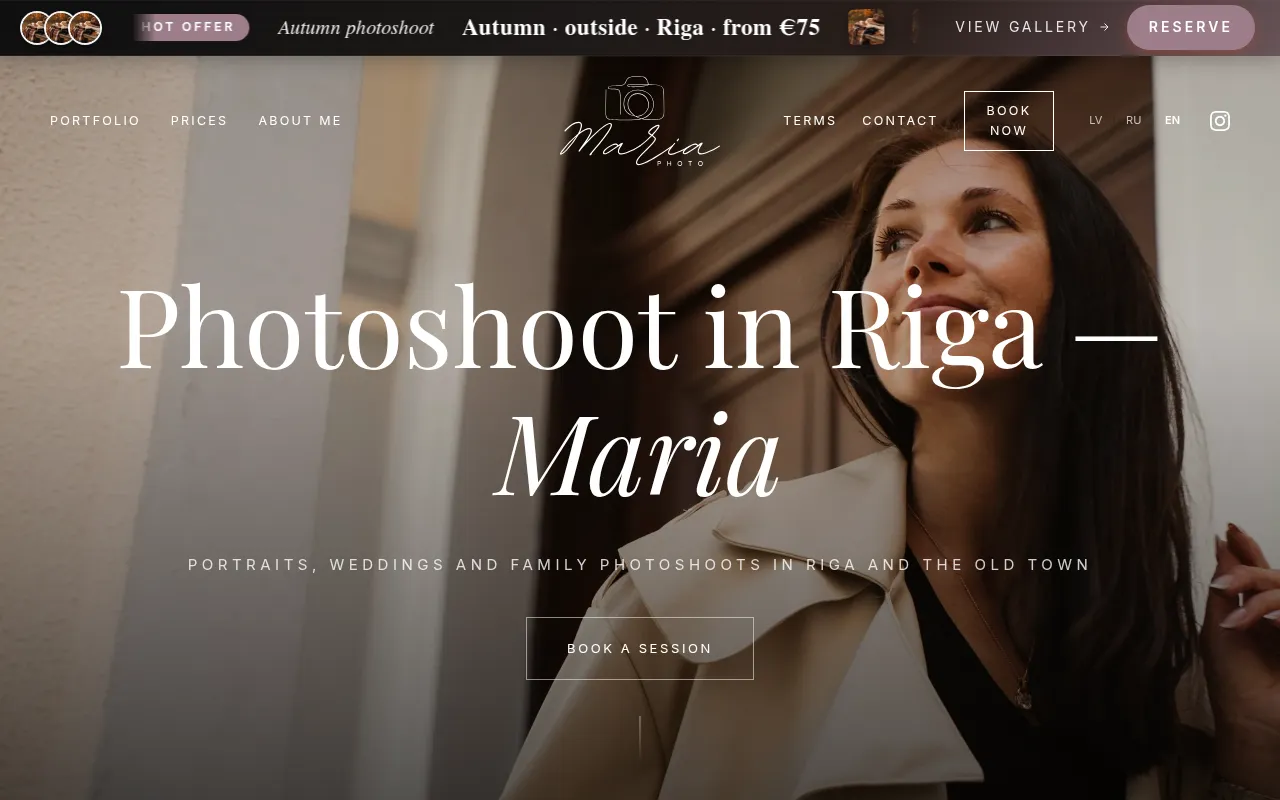Click the BOOK A SESSION button
Image resolution: width=1280 pixels, height=800 pixels.
(x=640, y=648)
